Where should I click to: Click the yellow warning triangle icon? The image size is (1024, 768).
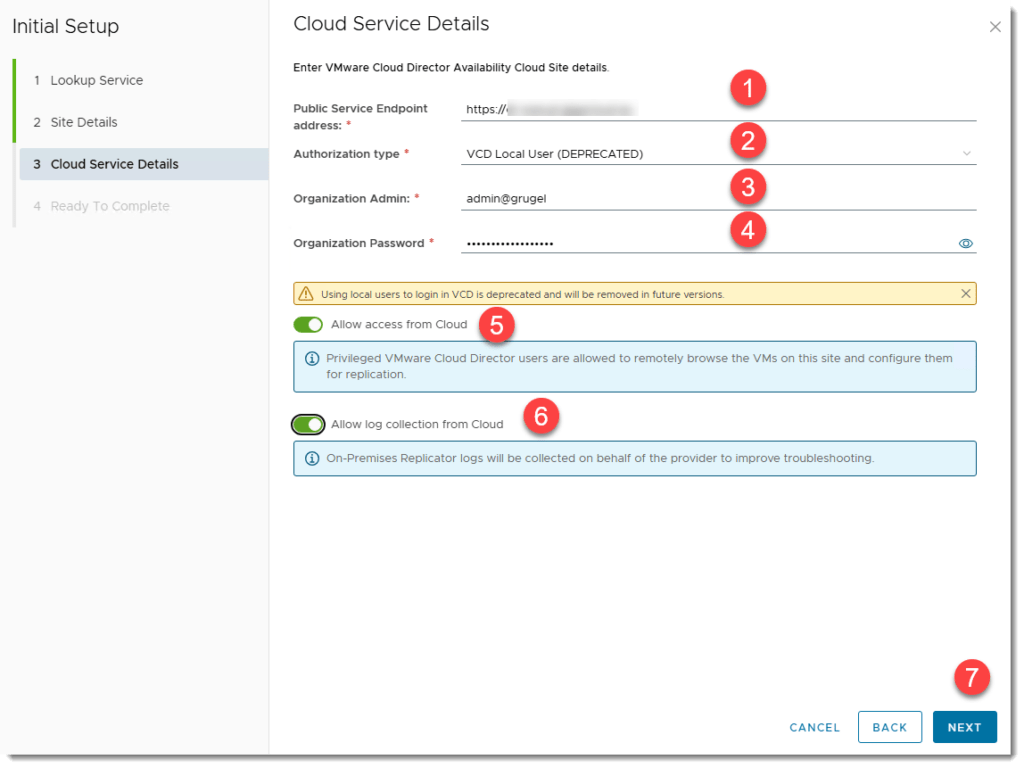(307, 294)
